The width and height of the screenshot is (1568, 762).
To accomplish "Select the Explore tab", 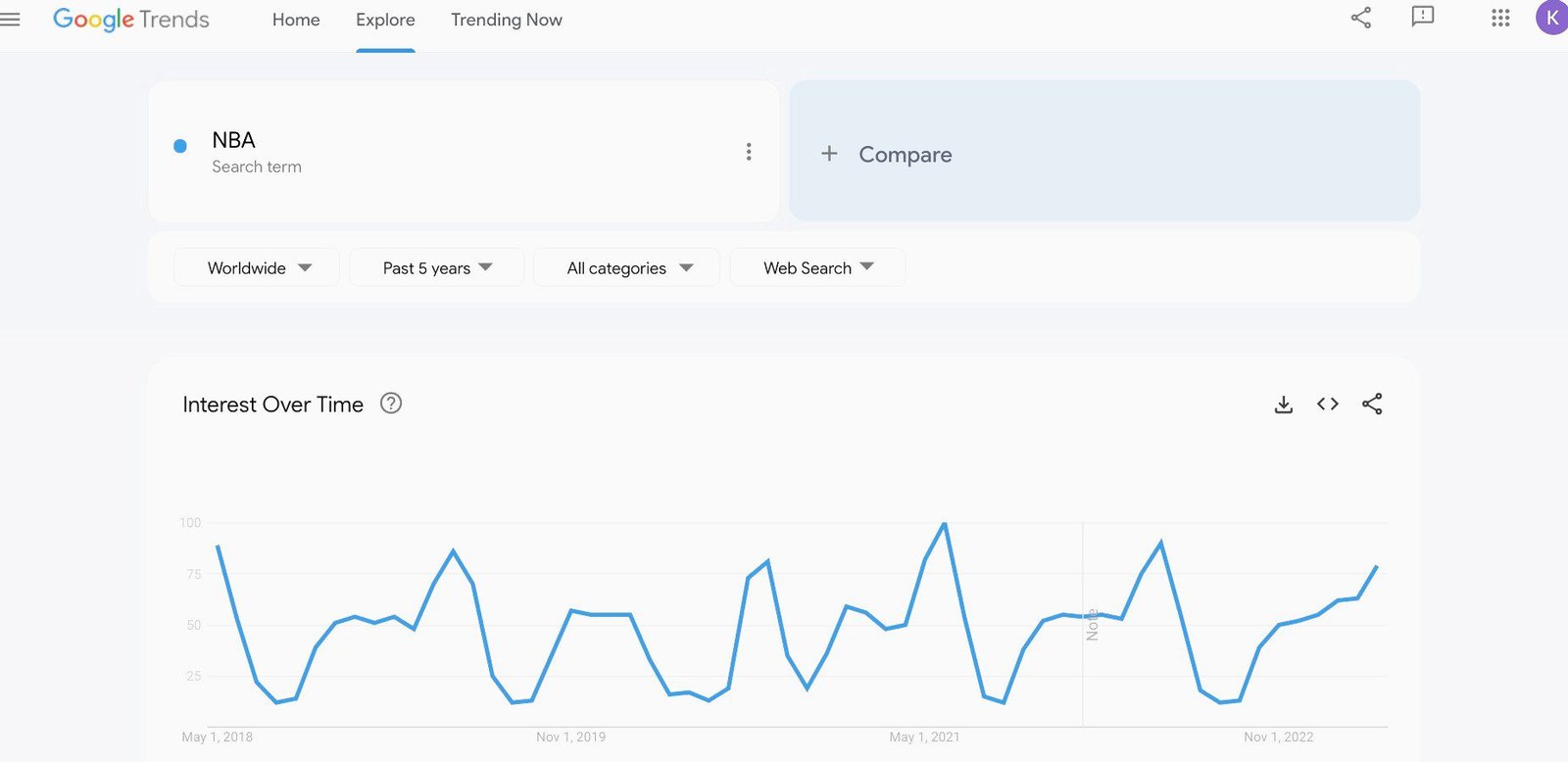I will (x=385, y=20).
